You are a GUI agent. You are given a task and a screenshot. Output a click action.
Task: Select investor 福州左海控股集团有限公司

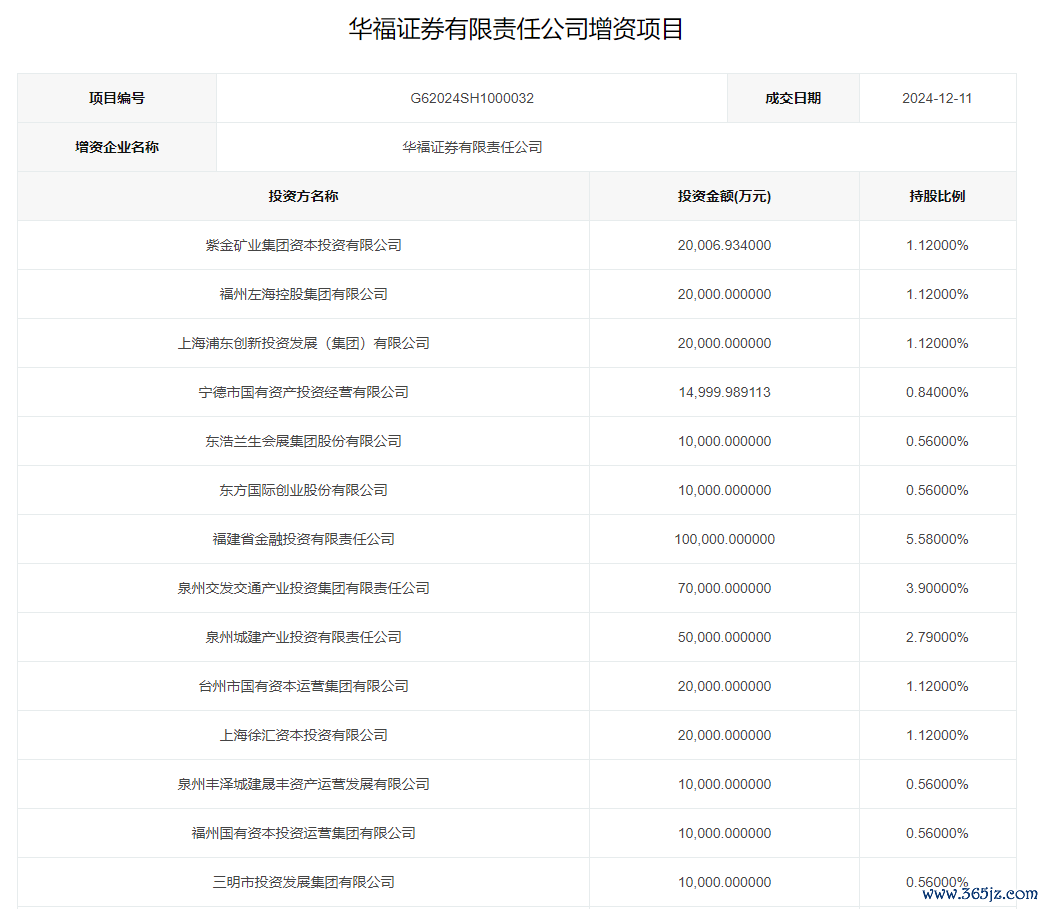coord(303,294)
